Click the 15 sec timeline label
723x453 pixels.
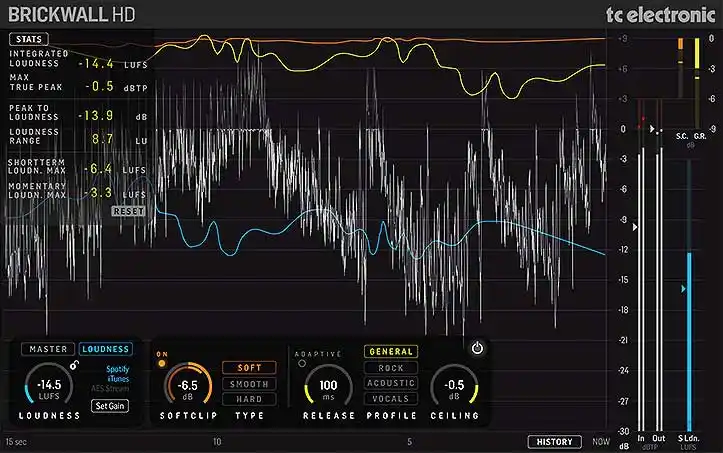16,442
